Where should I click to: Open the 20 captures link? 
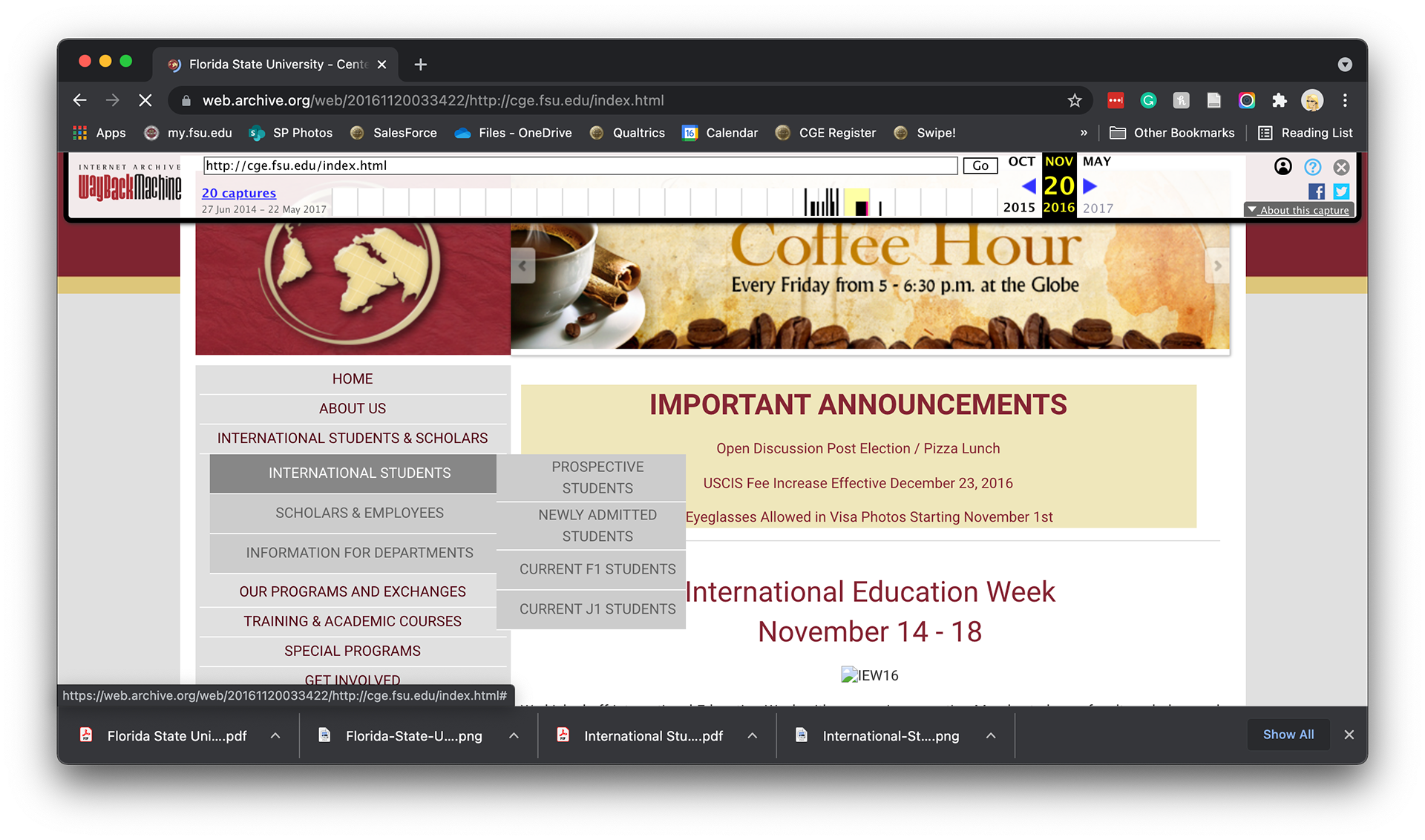coord(238,193)
